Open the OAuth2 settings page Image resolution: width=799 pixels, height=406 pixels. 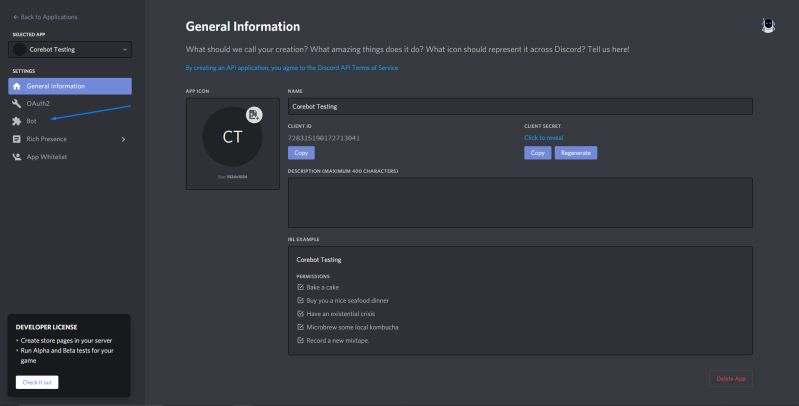point(70,103)
